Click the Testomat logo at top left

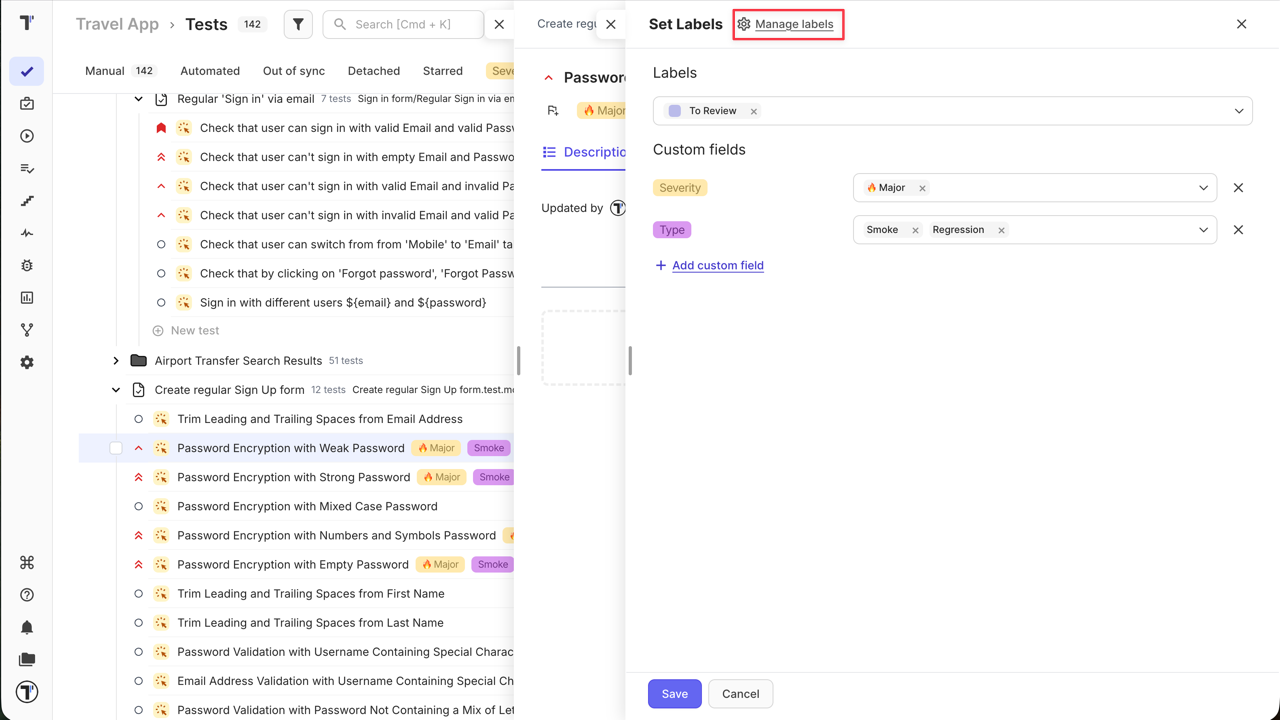pos(27,22)
